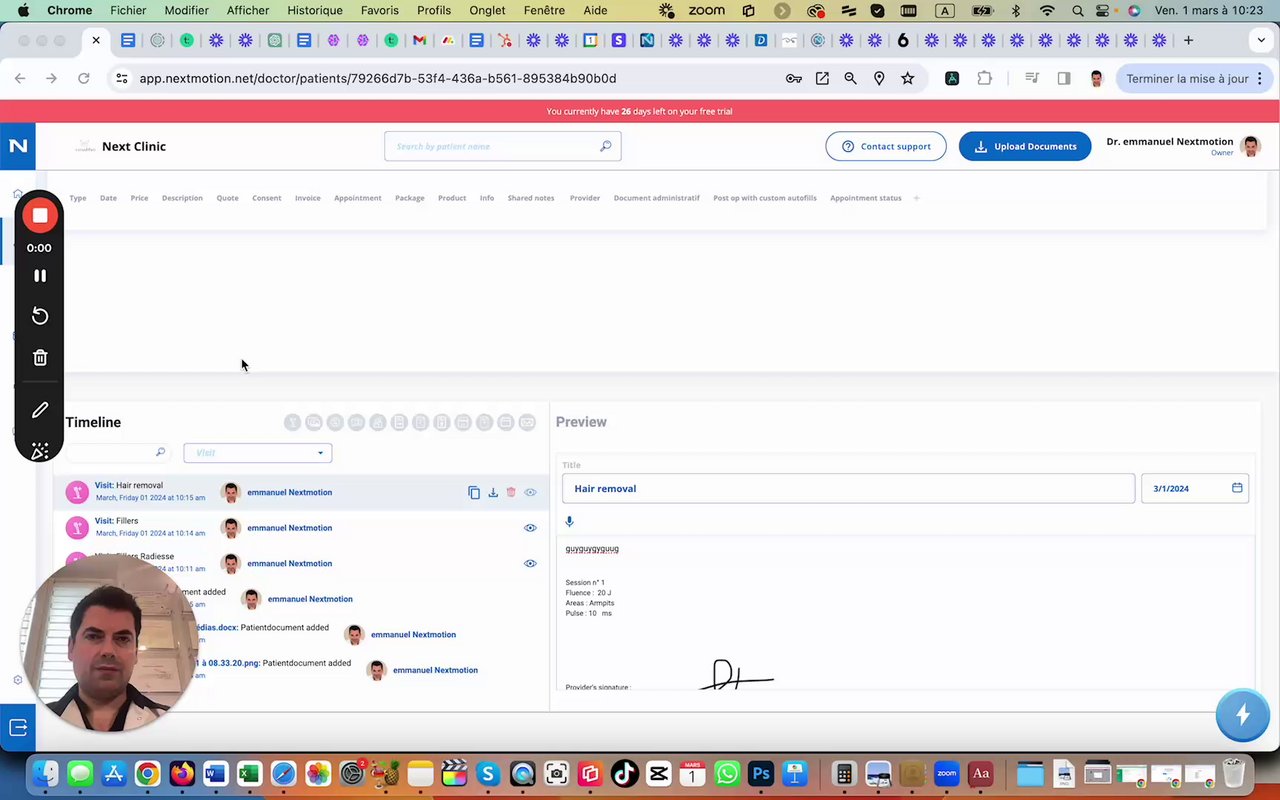Click the Upload Documents button

1025,146
